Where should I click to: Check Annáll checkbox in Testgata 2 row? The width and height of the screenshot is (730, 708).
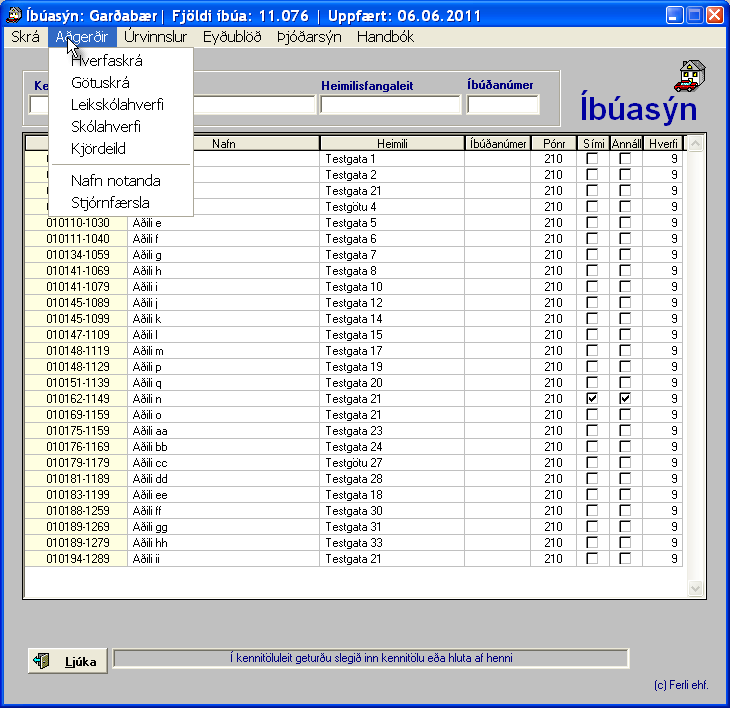coord(625,175)
